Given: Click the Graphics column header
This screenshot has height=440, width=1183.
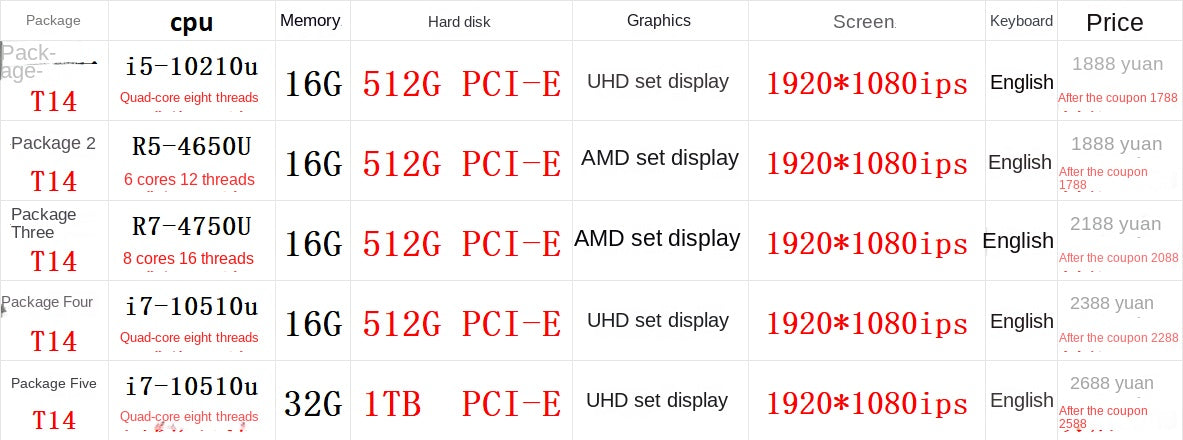Looking at the screenshot, I should (658, 20).
